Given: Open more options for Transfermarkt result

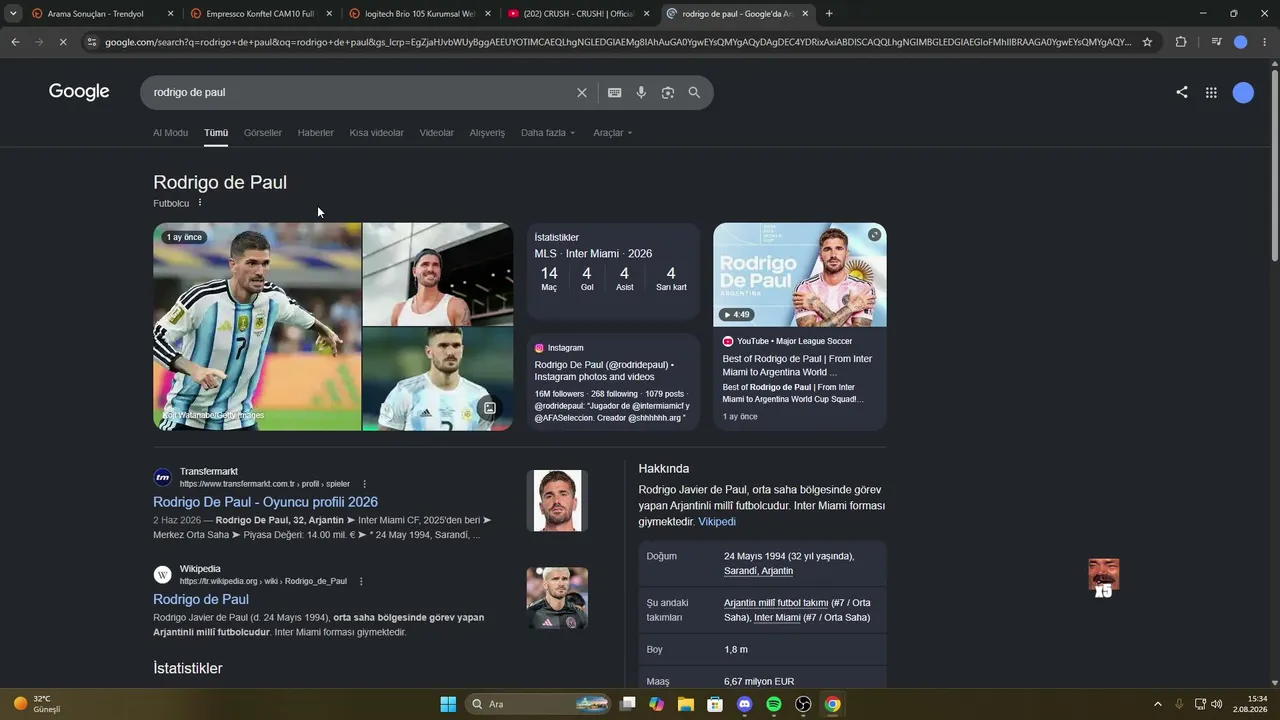Looking at the screenshot, I should tap(364, 484).
